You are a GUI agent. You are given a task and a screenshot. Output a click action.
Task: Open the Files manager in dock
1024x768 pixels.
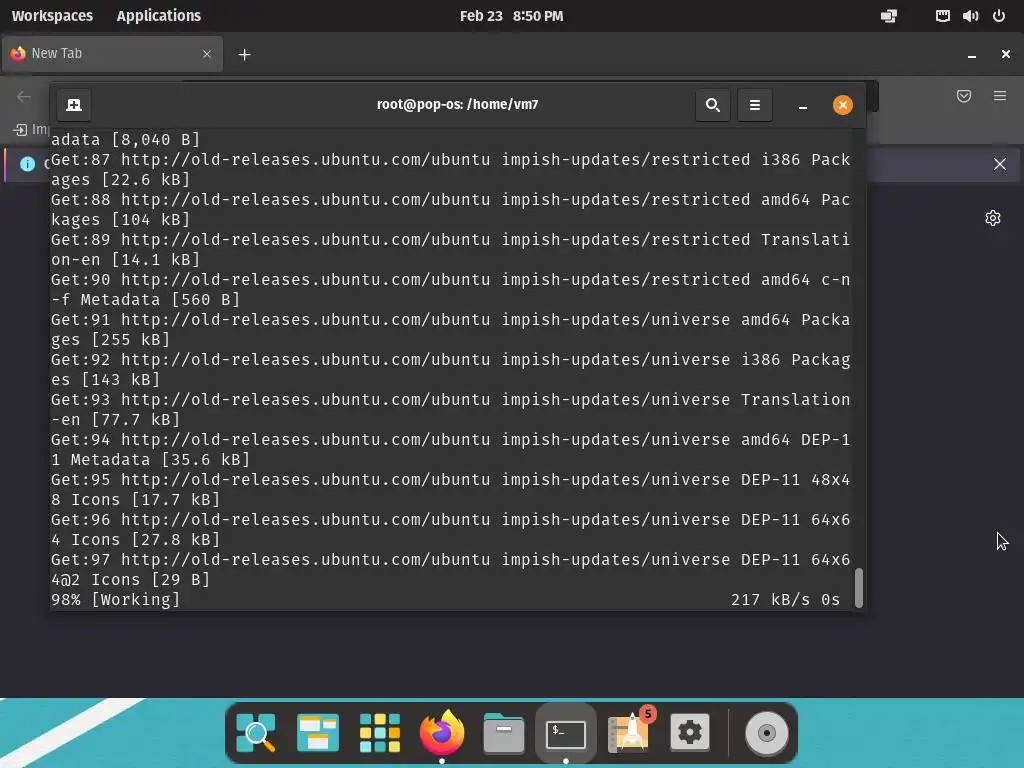click(x=504, y=733)
